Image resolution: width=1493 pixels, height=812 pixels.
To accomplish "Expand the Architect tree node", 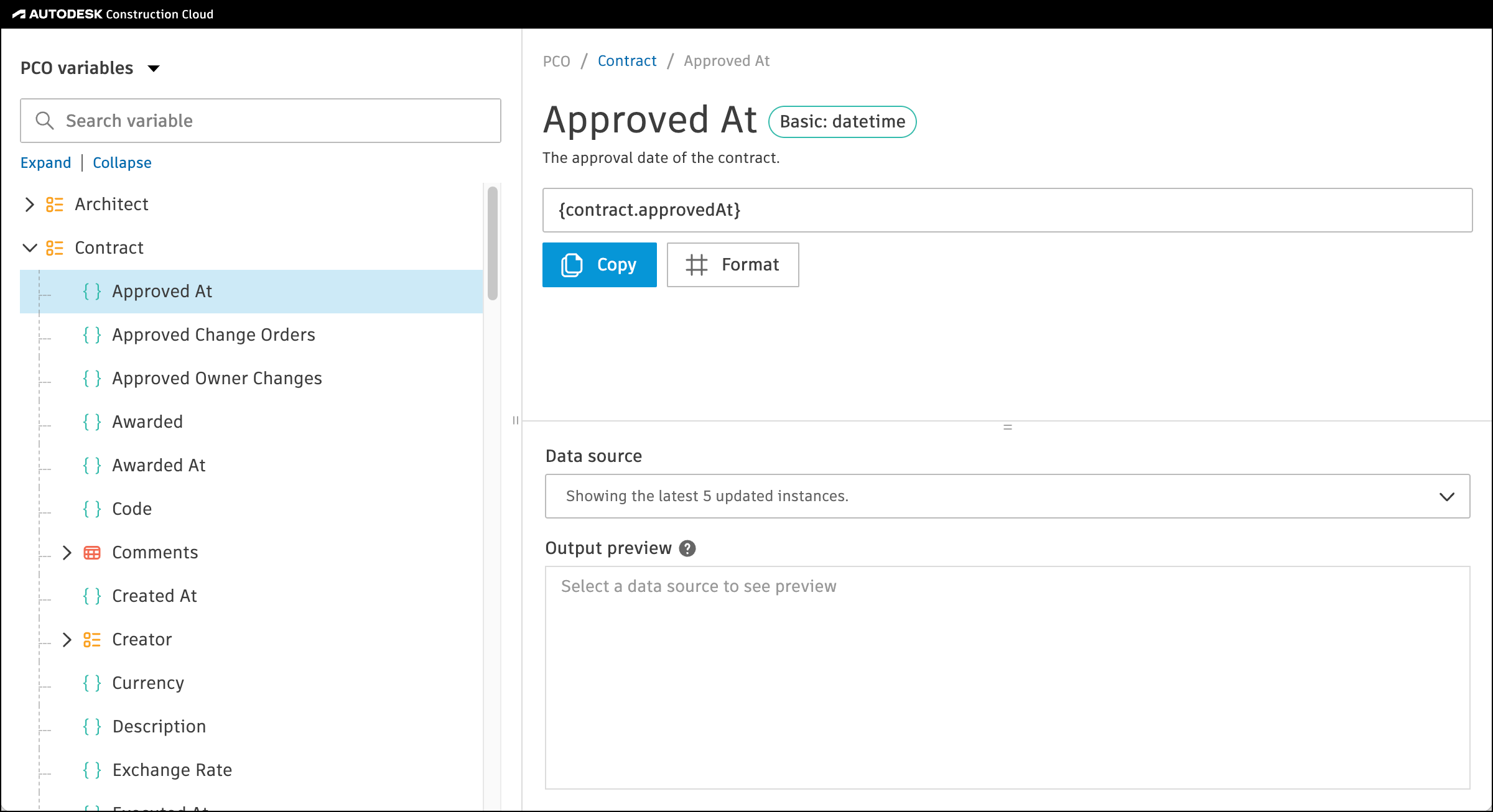I will 29,205.
